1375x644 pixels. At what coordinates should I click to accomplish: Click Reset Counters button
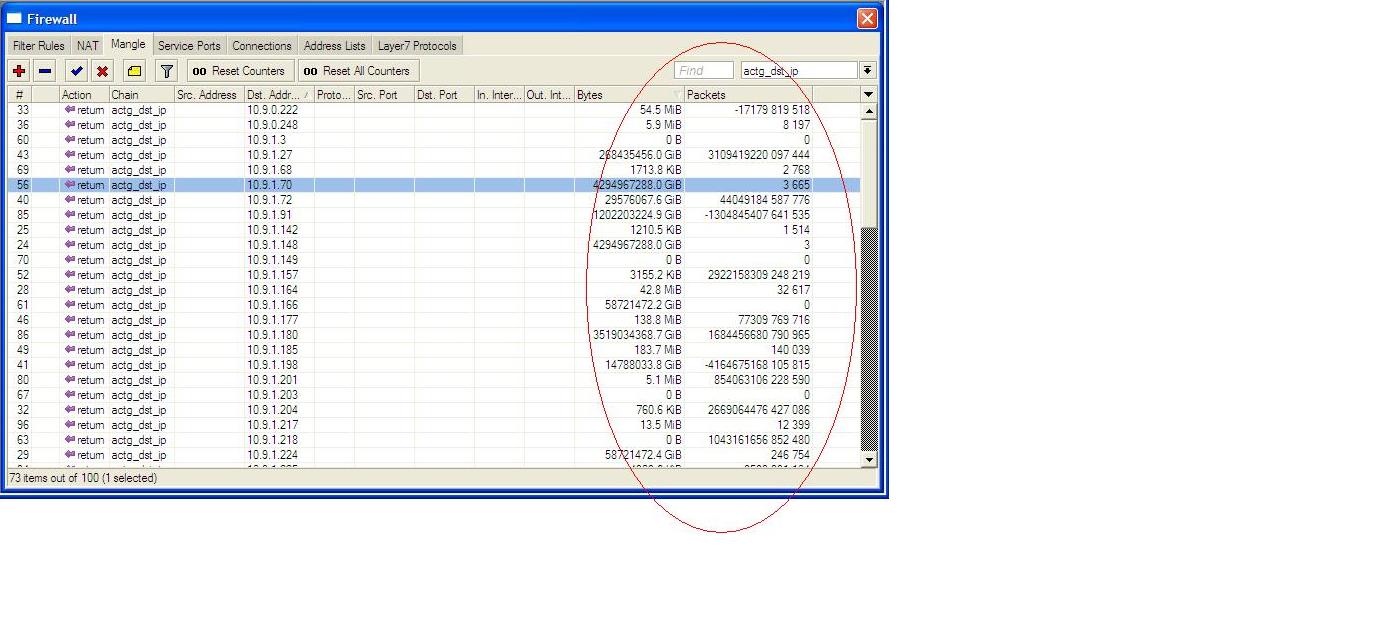[240, 71]
